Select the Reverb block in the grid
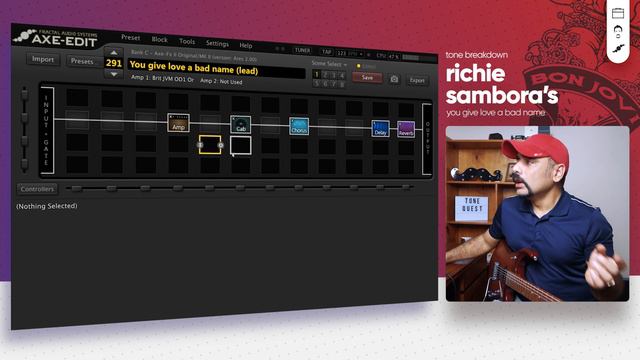 406,129
